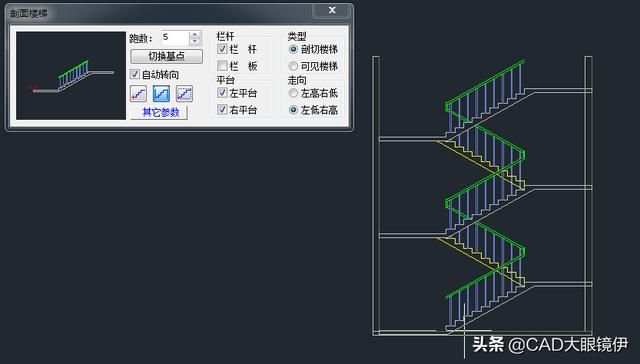The width and height of the screenshot is (640, 364).
Task: Increase the 跑数 value with up arrow
Action: (x=195, y=35)
